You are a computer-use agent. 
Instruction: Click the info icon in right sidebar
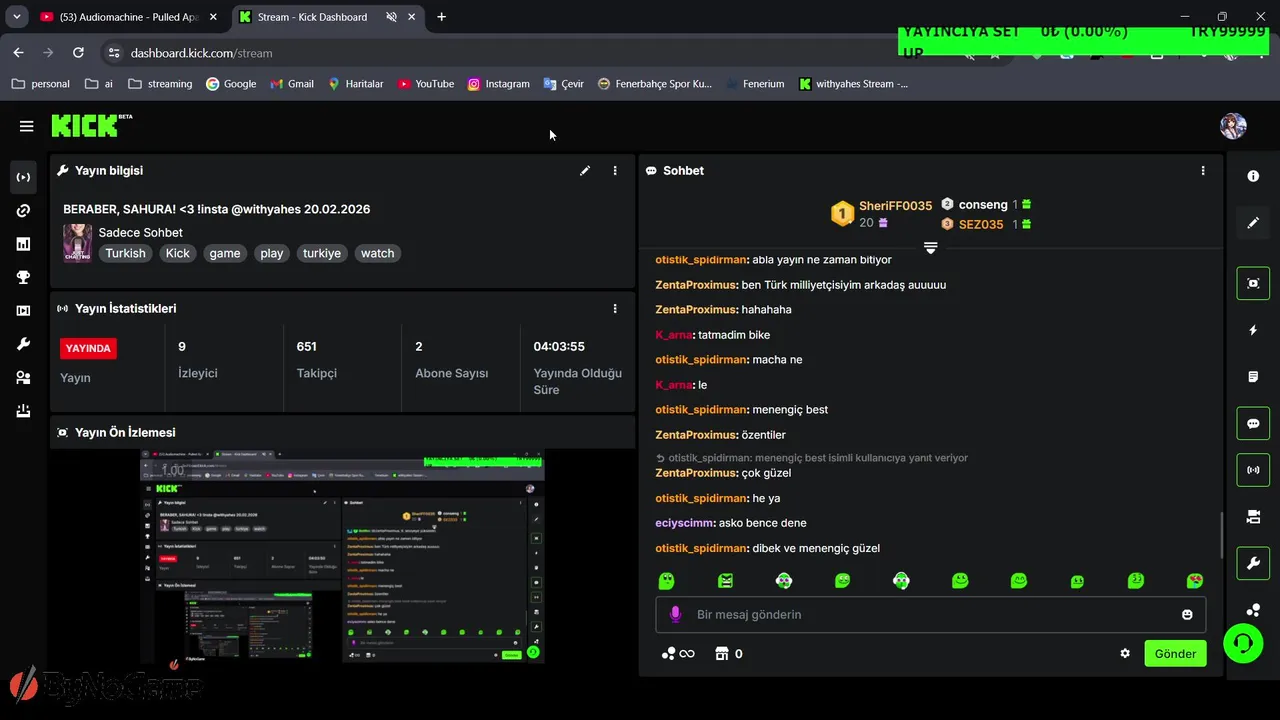(1253, 176)
